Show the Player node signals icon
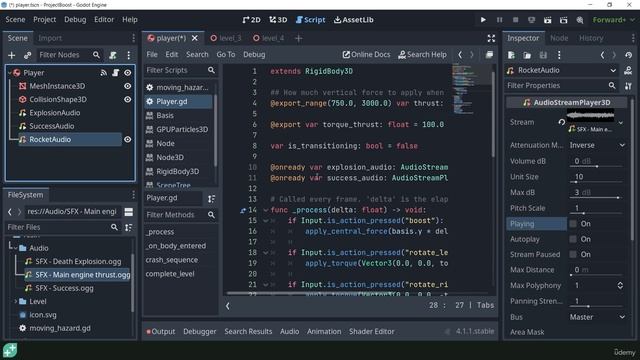Screen dimensions: 640x360 pos(104,73)
